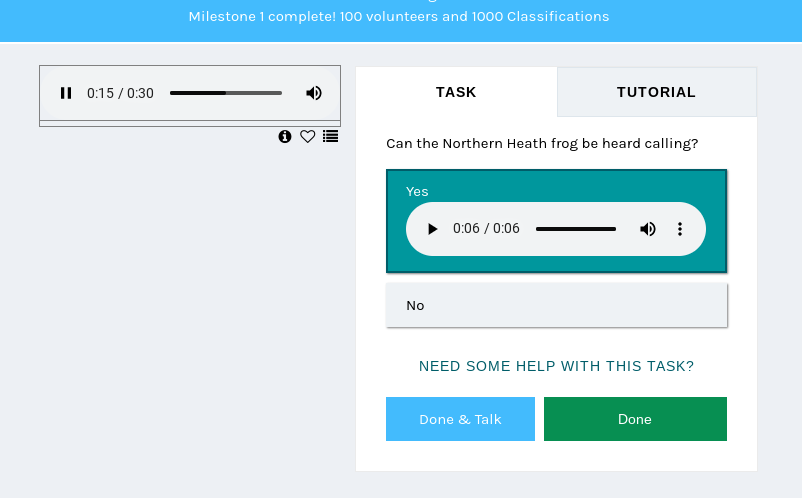Select the No answer option
Screen dimensions: 802x498
[556, 305]
